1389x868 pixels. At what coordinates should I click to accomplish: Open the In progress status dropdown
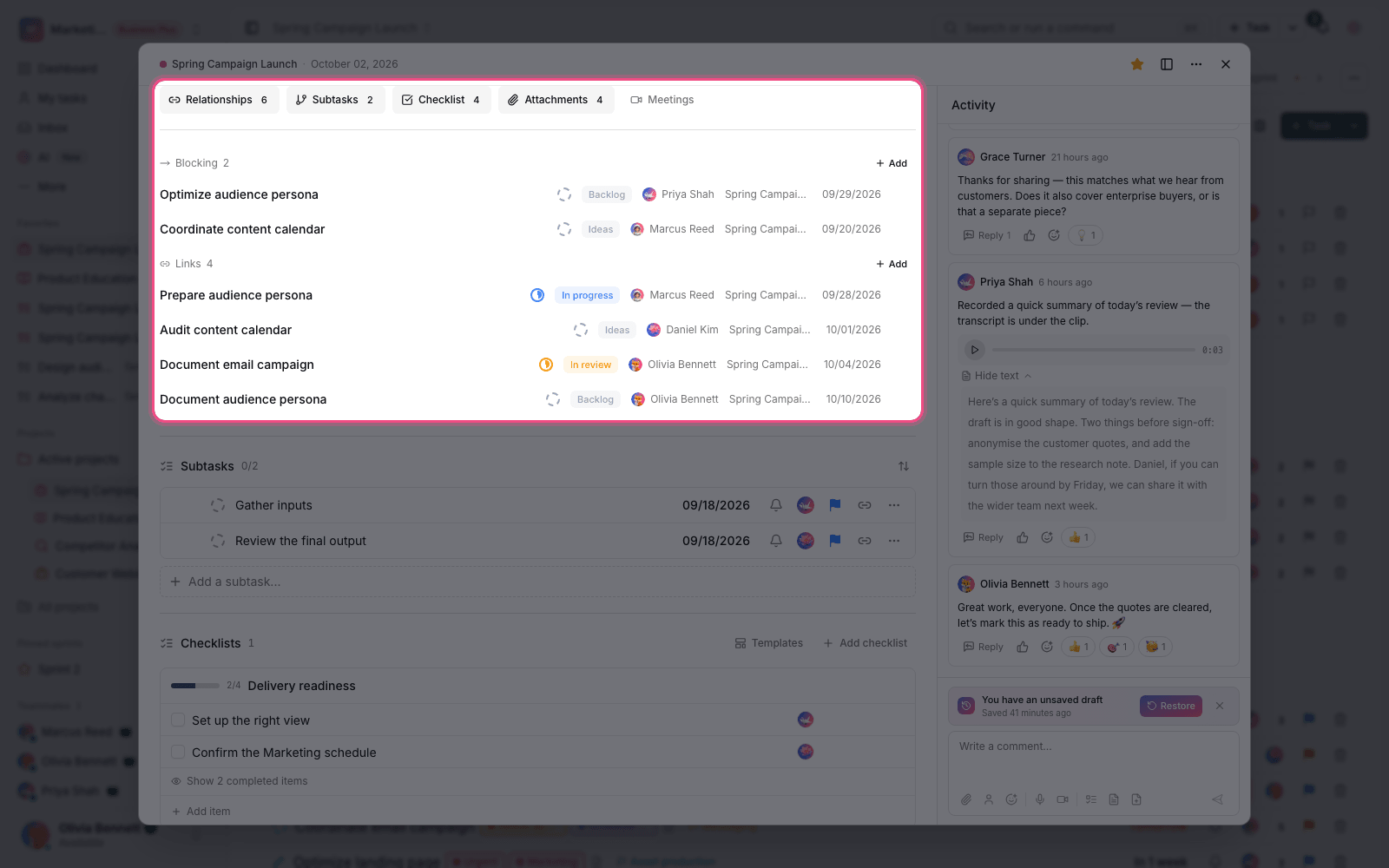pos(587,295)
